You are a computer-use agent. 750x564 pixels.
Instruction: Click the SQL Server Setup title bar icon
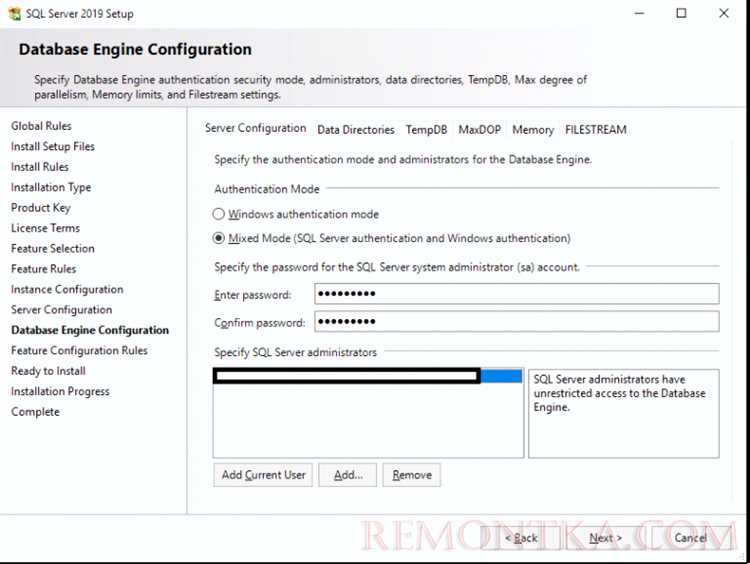[15, 13]
